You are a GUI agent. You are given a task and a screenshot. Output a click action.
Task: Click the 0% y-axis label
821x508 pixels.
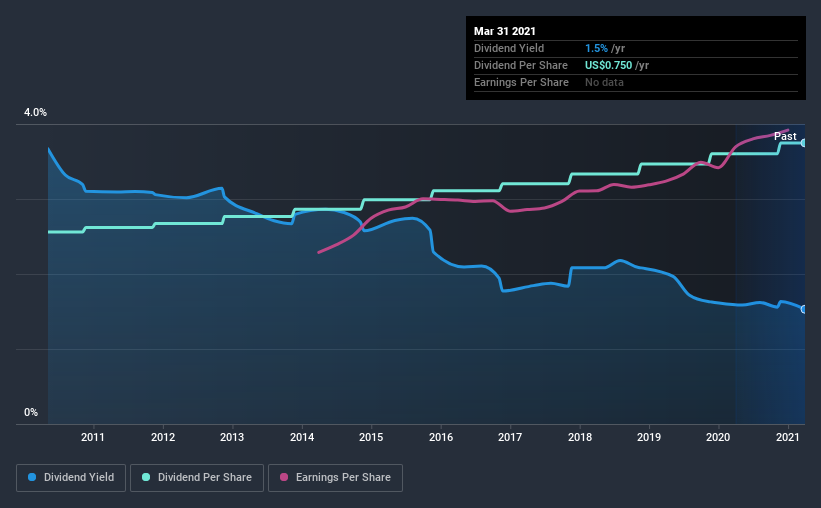[x=31, y=412]
